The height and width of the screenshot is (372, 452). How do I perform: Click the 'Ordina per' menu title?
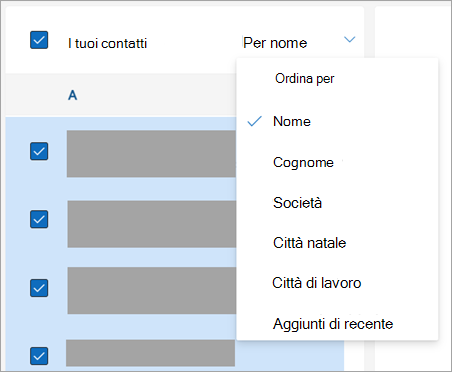(304, 79)
